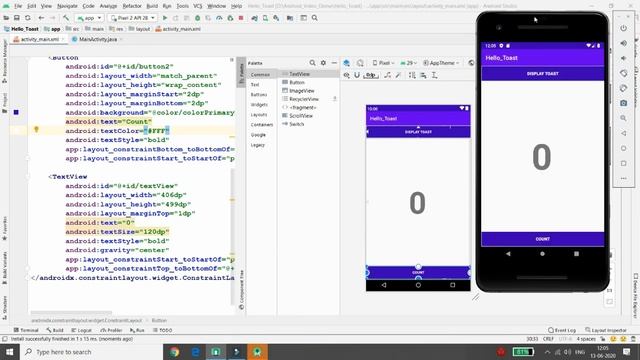
Task: Open the API 29 version dropdown
Action: click(408, 63)
